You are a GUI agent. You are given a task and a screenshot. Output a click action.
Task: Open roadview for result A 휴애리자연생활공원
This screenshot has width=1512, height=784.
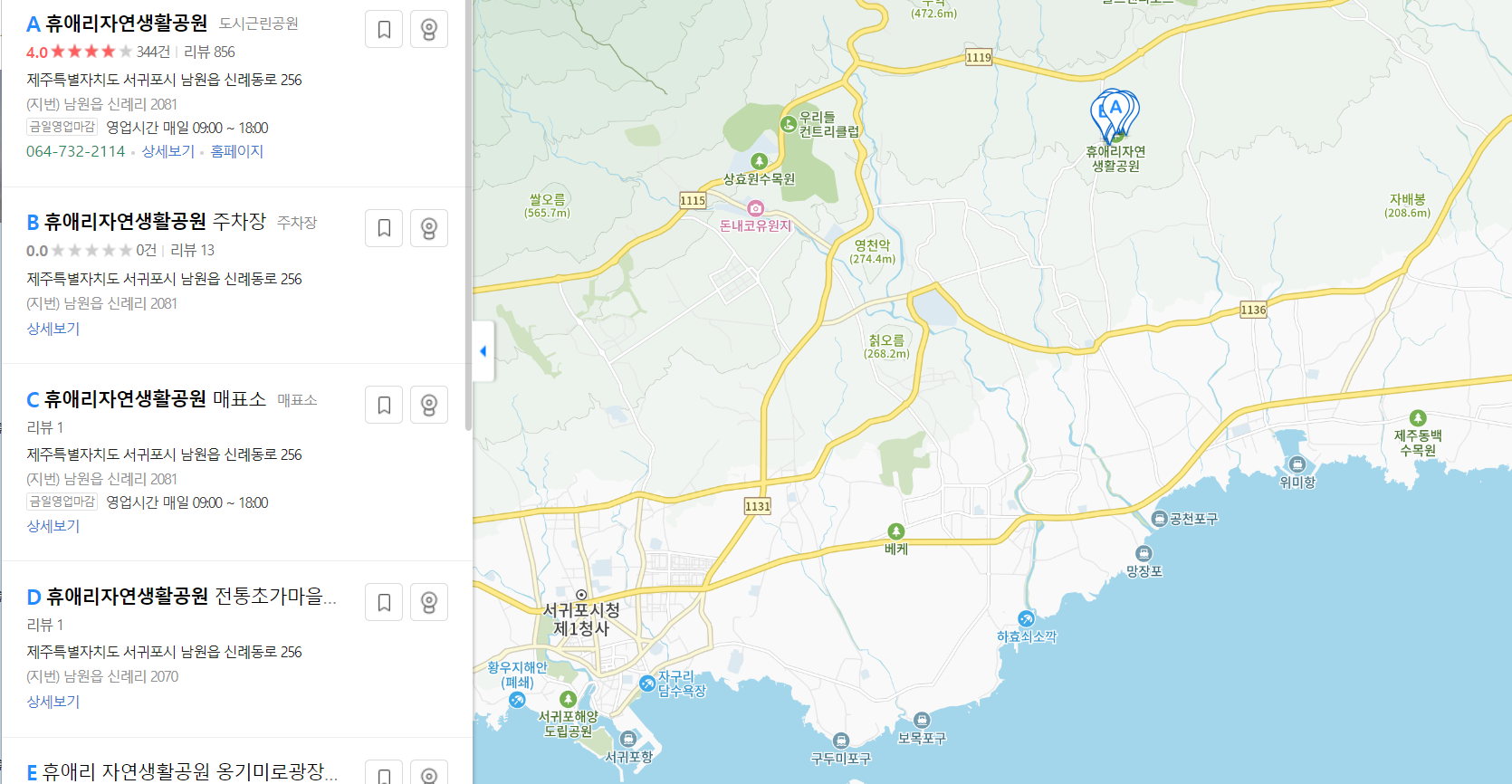click(429, 29)
